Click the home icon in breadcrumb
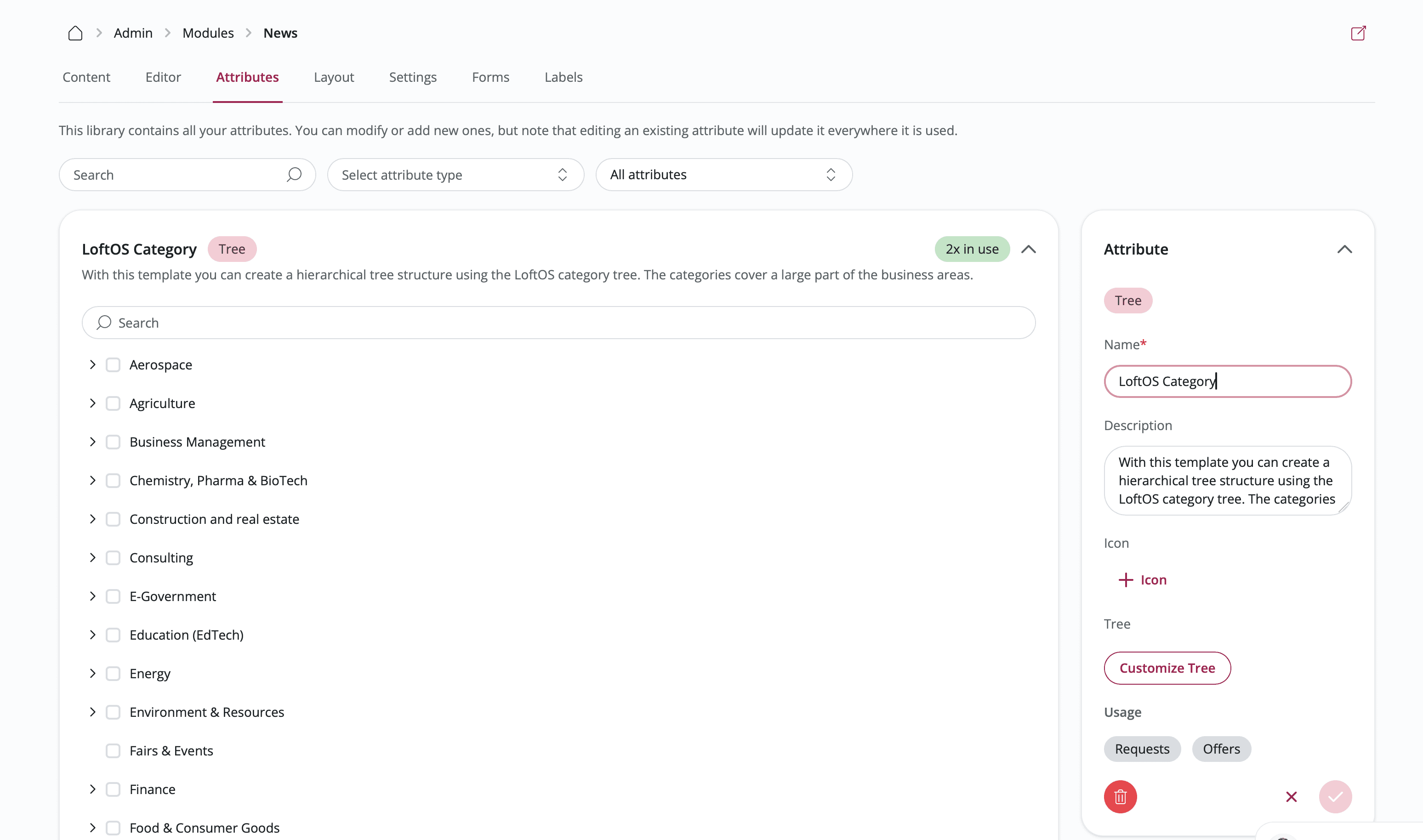 click(x=75, y=34)
